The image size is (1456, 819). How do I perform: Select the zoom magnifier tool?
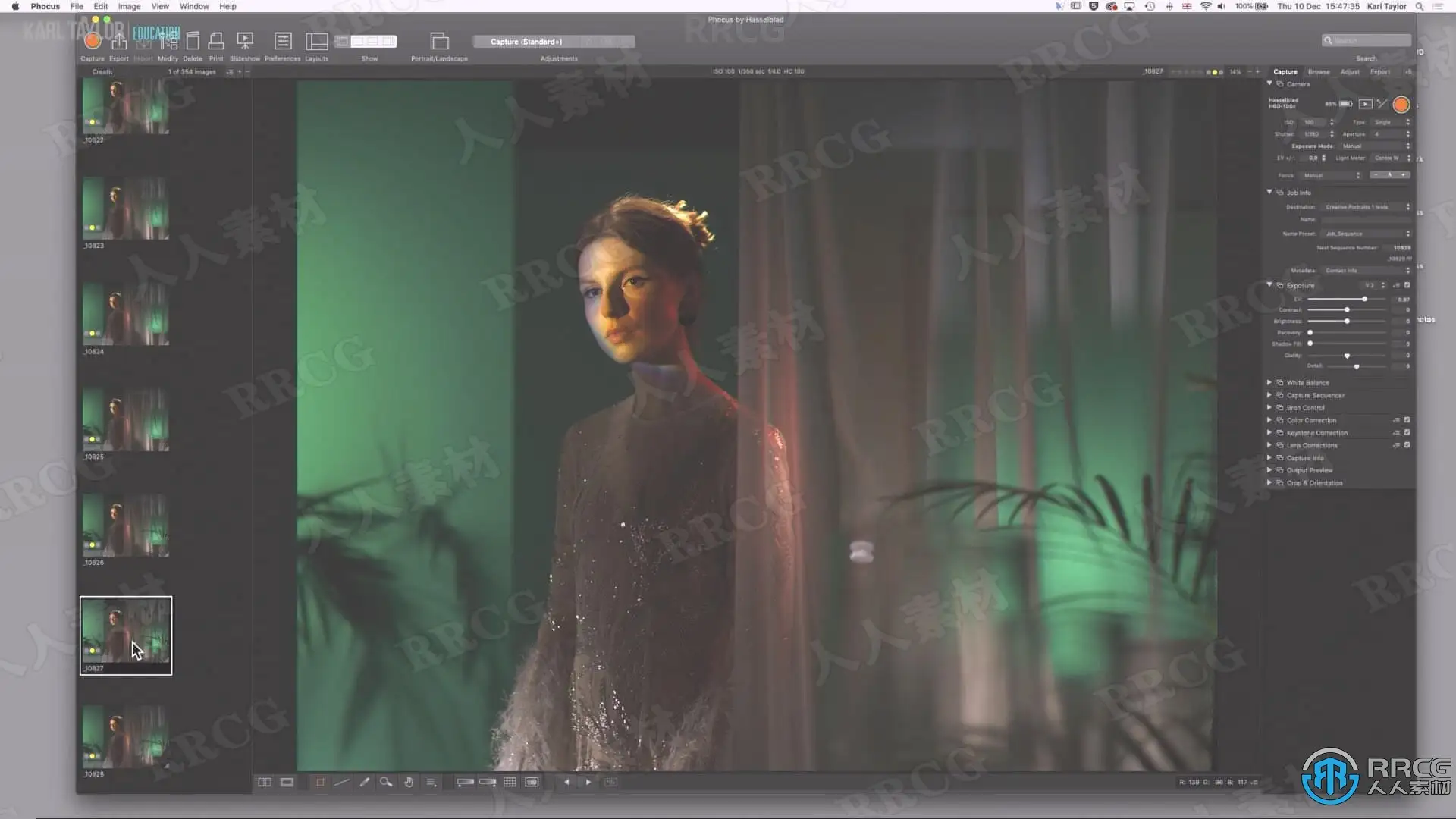pyautogui.click(x=387, y=782)
